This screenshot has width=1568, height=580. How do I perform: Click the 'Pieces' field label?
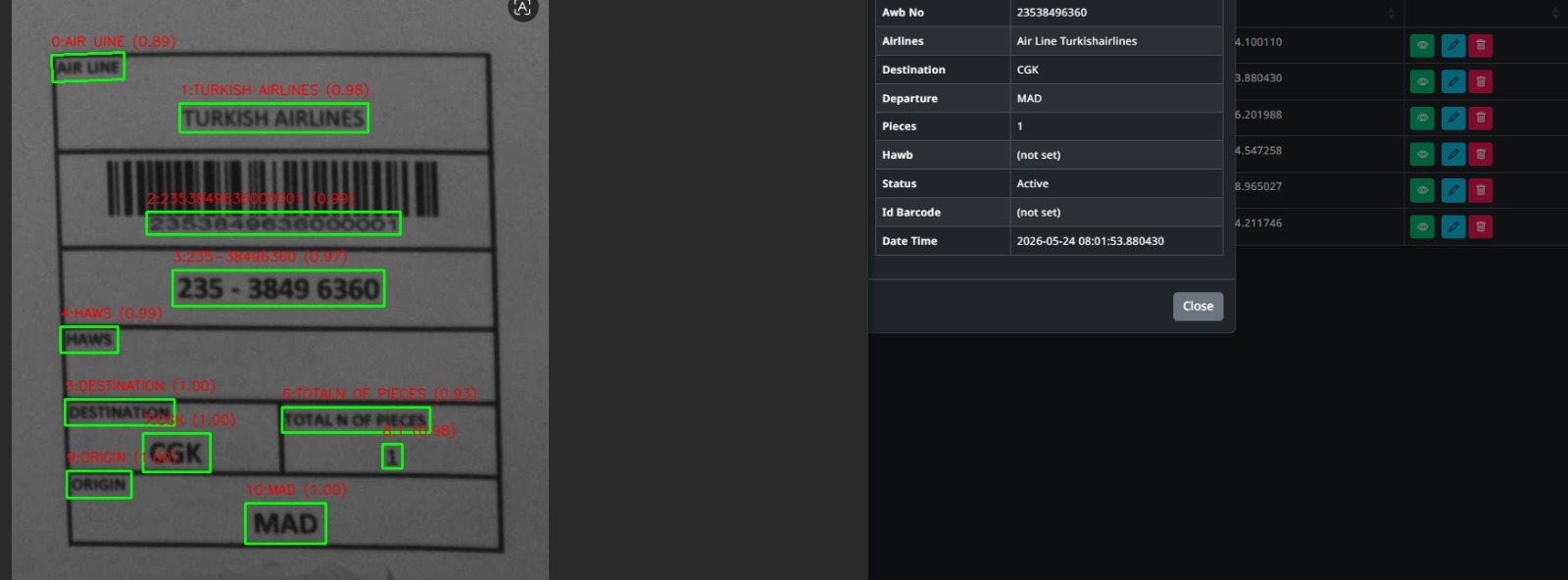click(x=899, y=126)
